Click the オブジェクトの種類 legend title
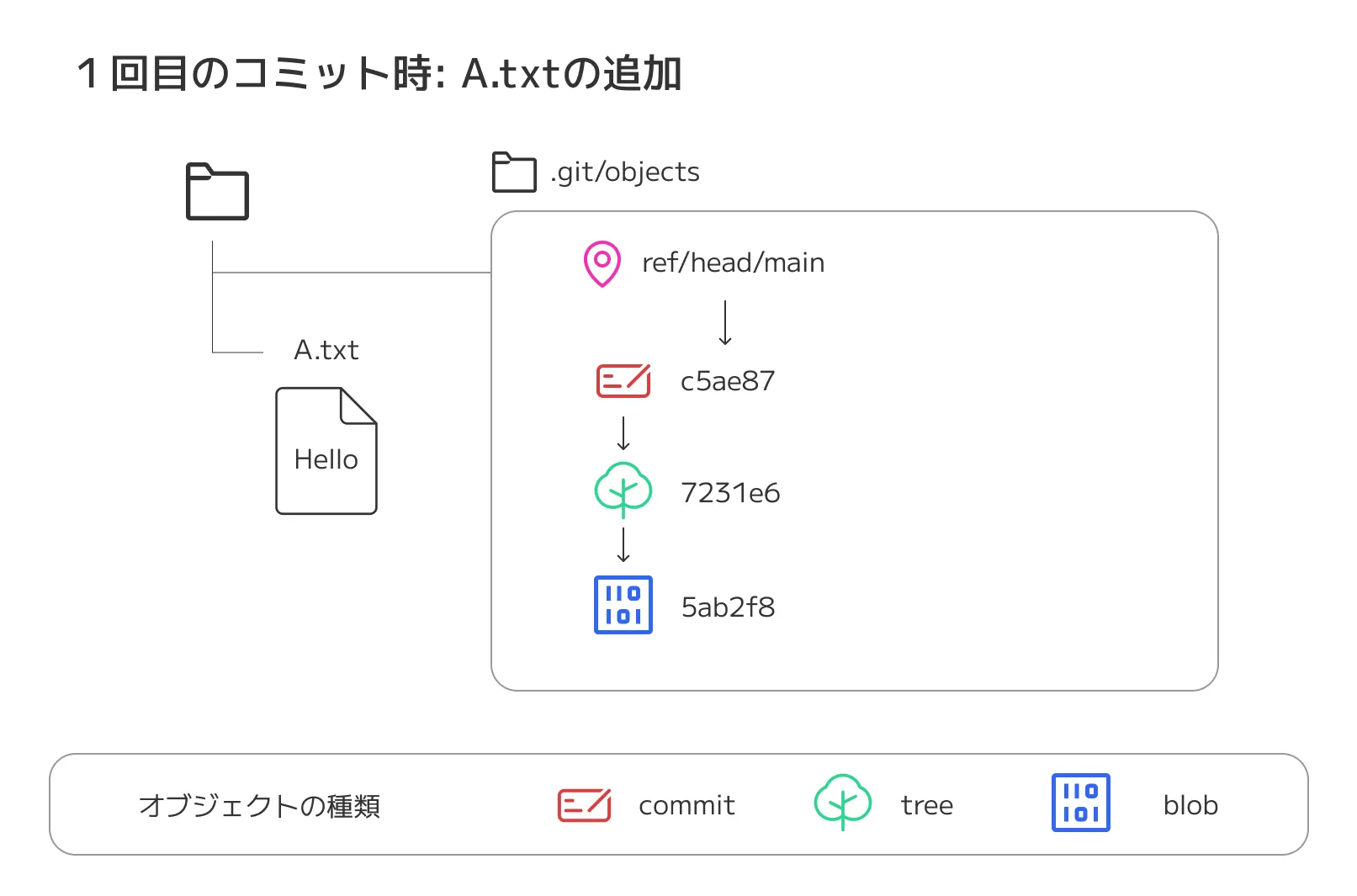Screen dimensions: 1357x896 (x=259, y=806)
